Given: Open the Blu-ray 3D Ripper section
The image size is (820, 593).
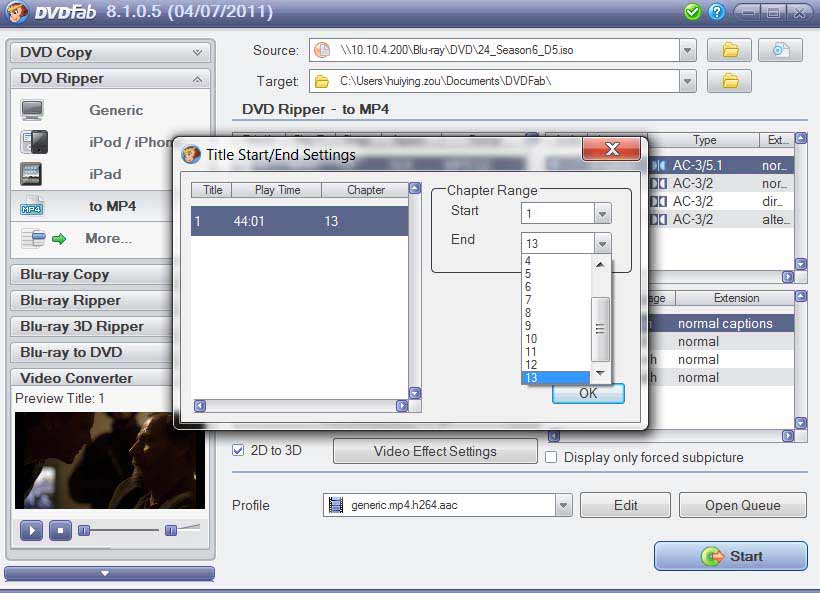Looking at the screenshot, I should tap(92, 326).
